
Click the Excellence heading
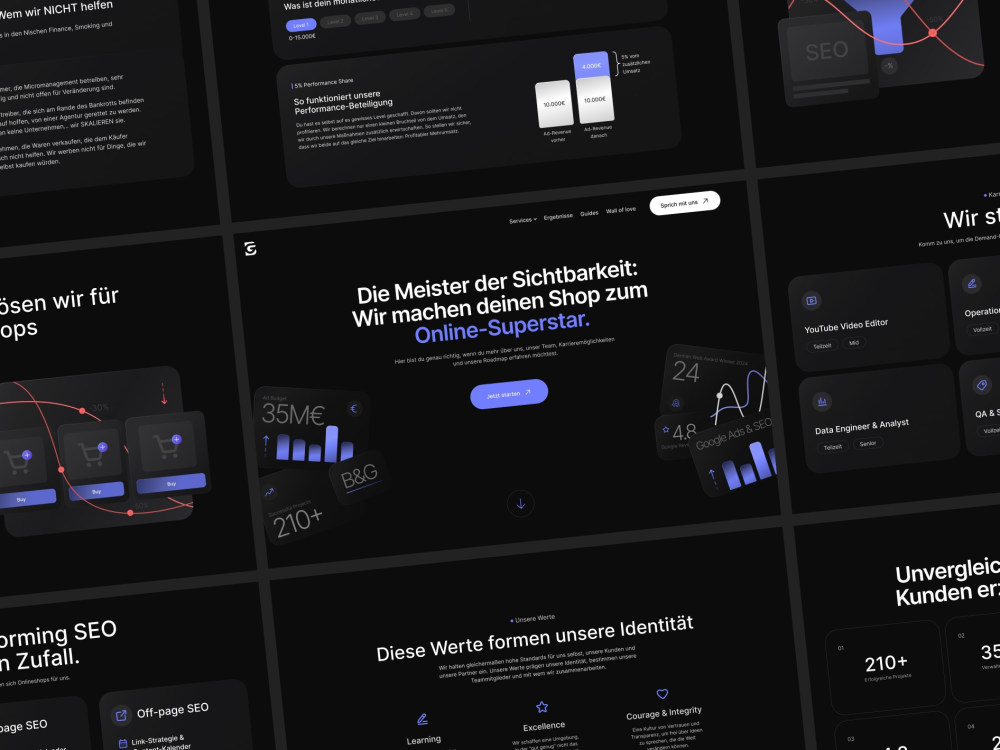pos(544,726)
